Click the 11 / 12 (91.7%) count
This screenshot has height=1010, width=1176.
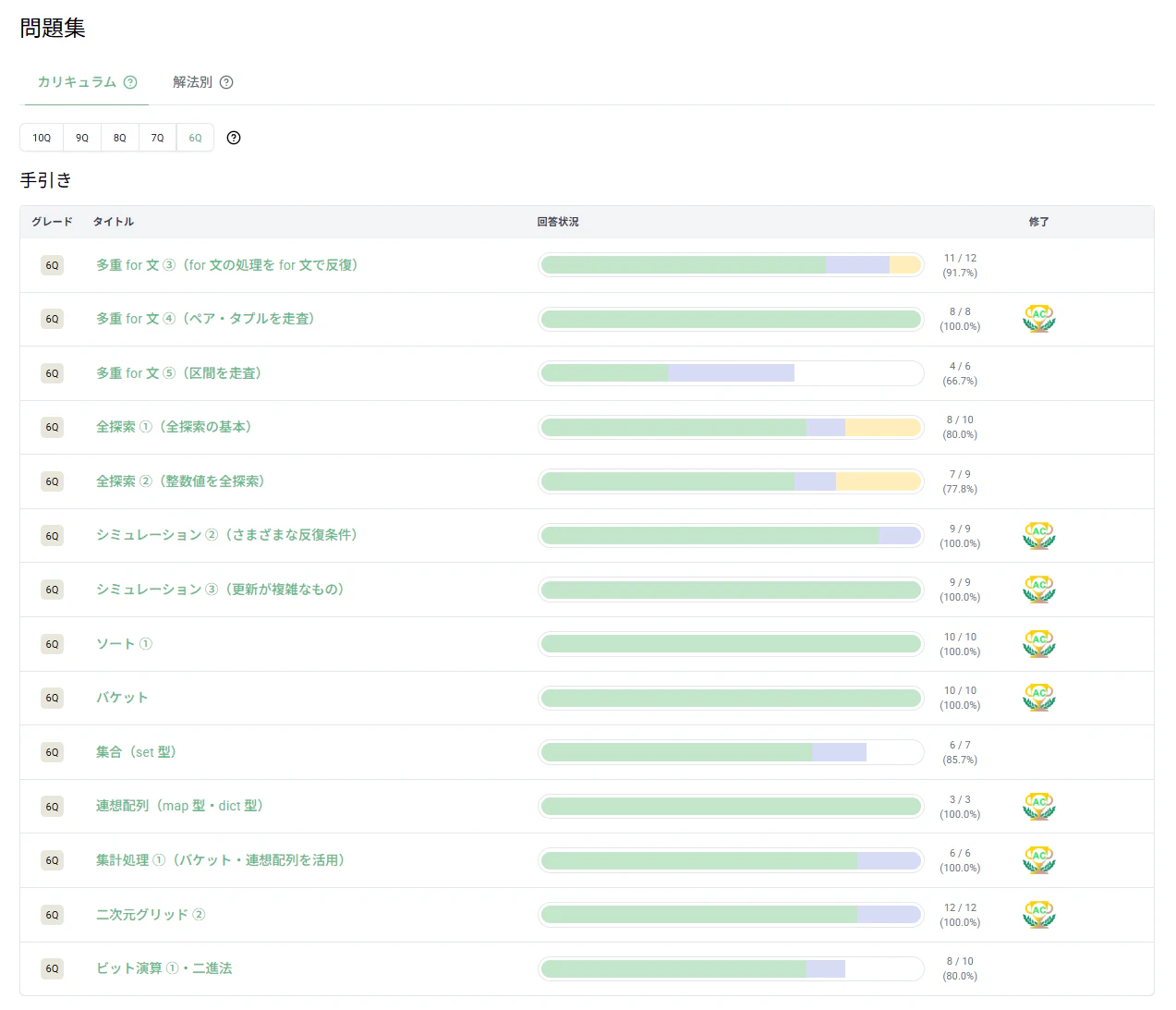coord(960,265)
